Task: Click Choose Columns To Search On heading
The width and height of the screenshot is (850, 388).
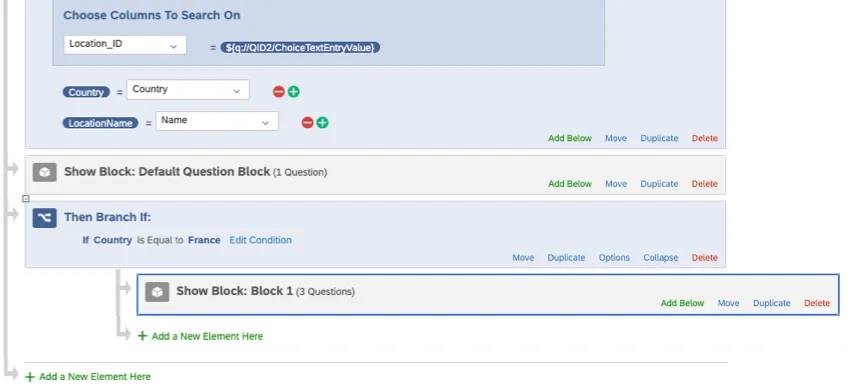Action: (x=152, y=15)
